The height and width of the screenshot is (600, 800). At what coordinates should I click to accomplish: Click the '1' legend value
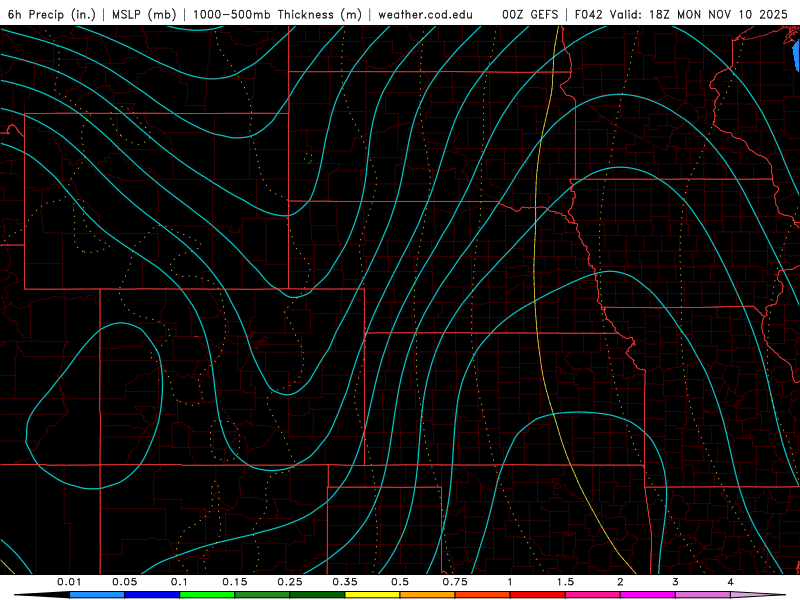coord(510,582)
